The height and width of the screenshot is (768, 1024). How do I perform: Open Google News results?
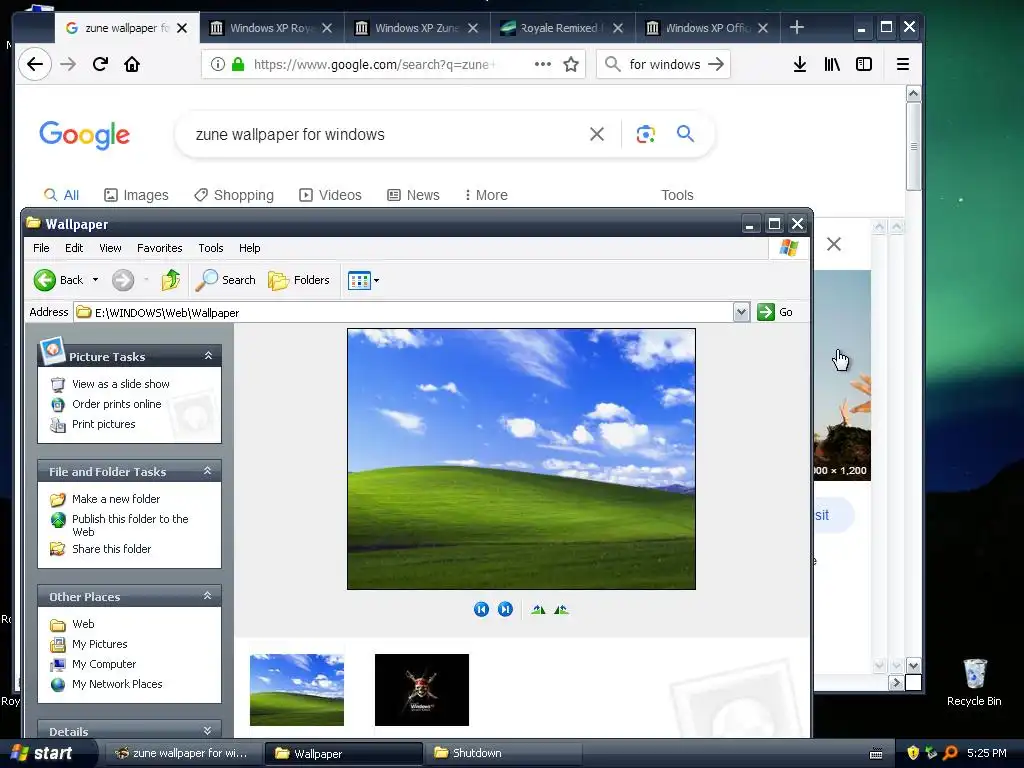click(413, 195)
